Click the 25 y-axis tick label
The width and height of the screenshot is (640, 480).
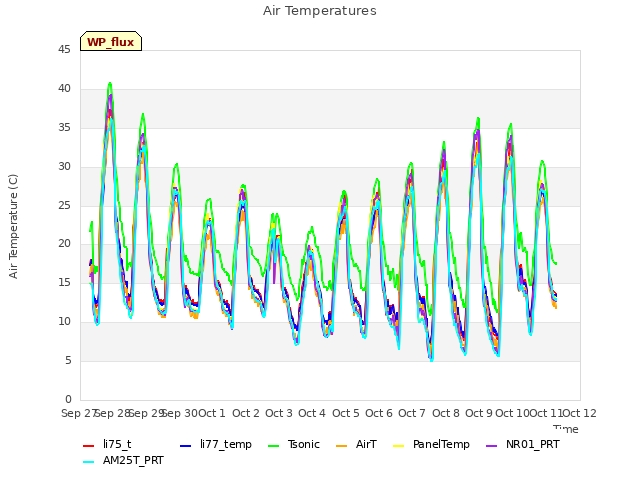[64, 205]
